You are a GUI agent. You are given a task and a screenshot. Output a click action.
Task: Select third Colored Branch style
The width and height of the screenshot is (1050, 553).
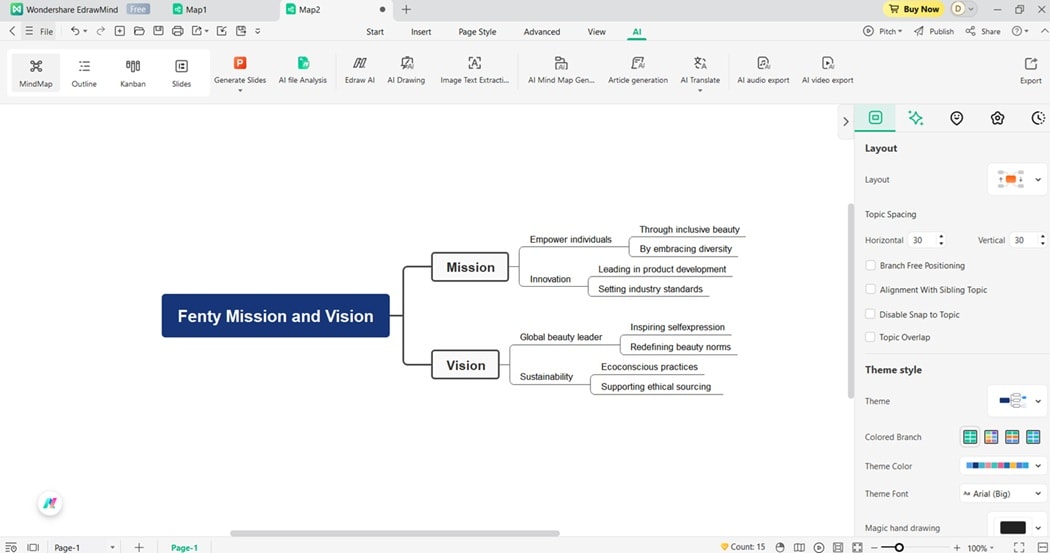click(x=1012, y=437)
